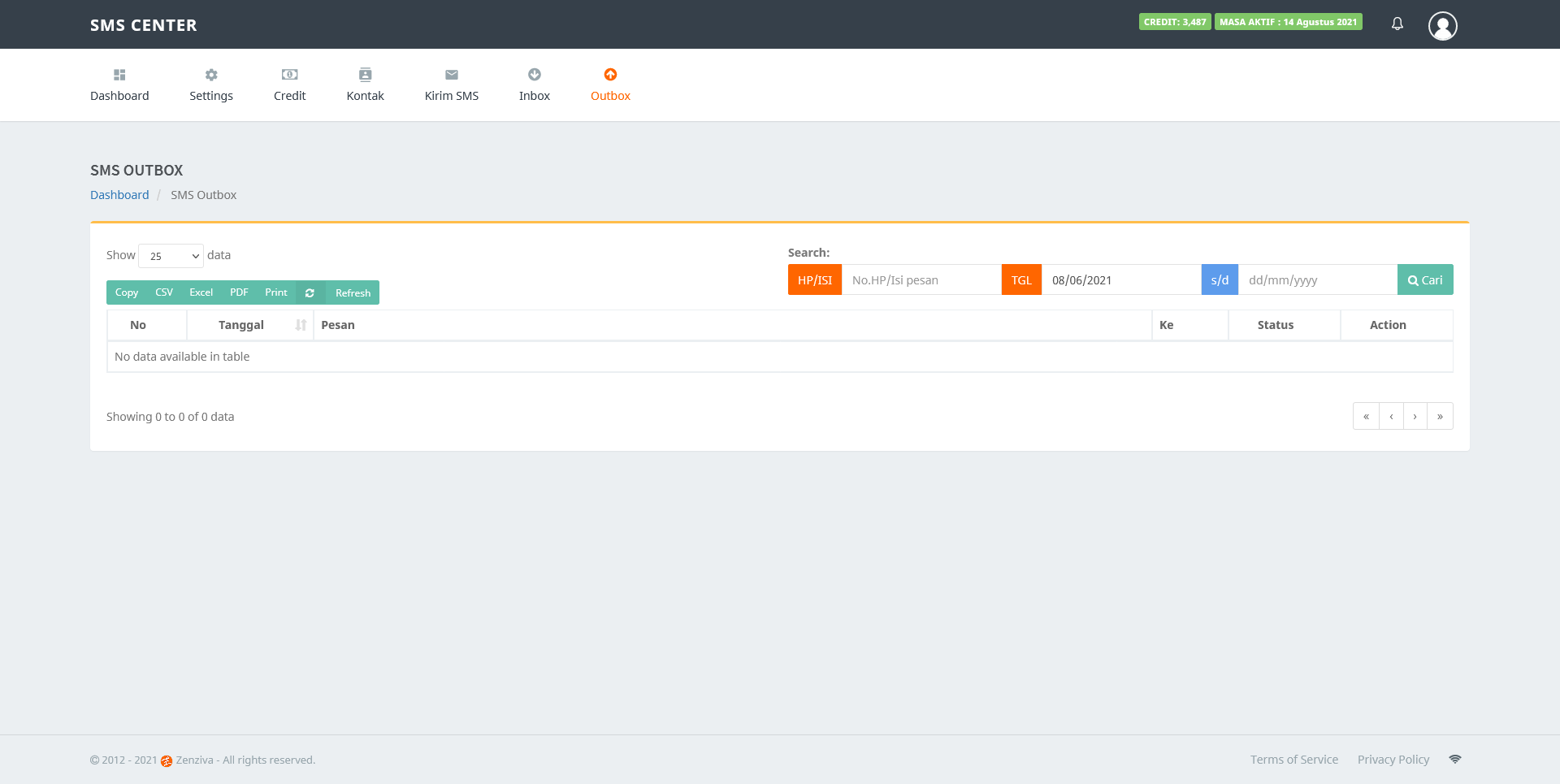The image size is (1560, 784).
Task: Print the outbox table
Action: pos(276,292)
